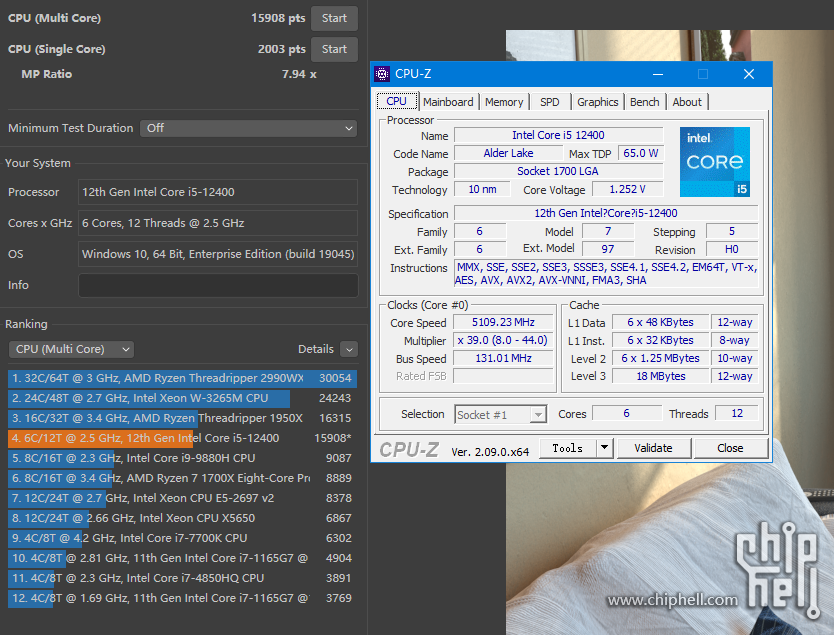Select the i7-1165G7 @ 2.81 GHz ranking row
Viewport: 834px width, 635px height.
(182, 558)
